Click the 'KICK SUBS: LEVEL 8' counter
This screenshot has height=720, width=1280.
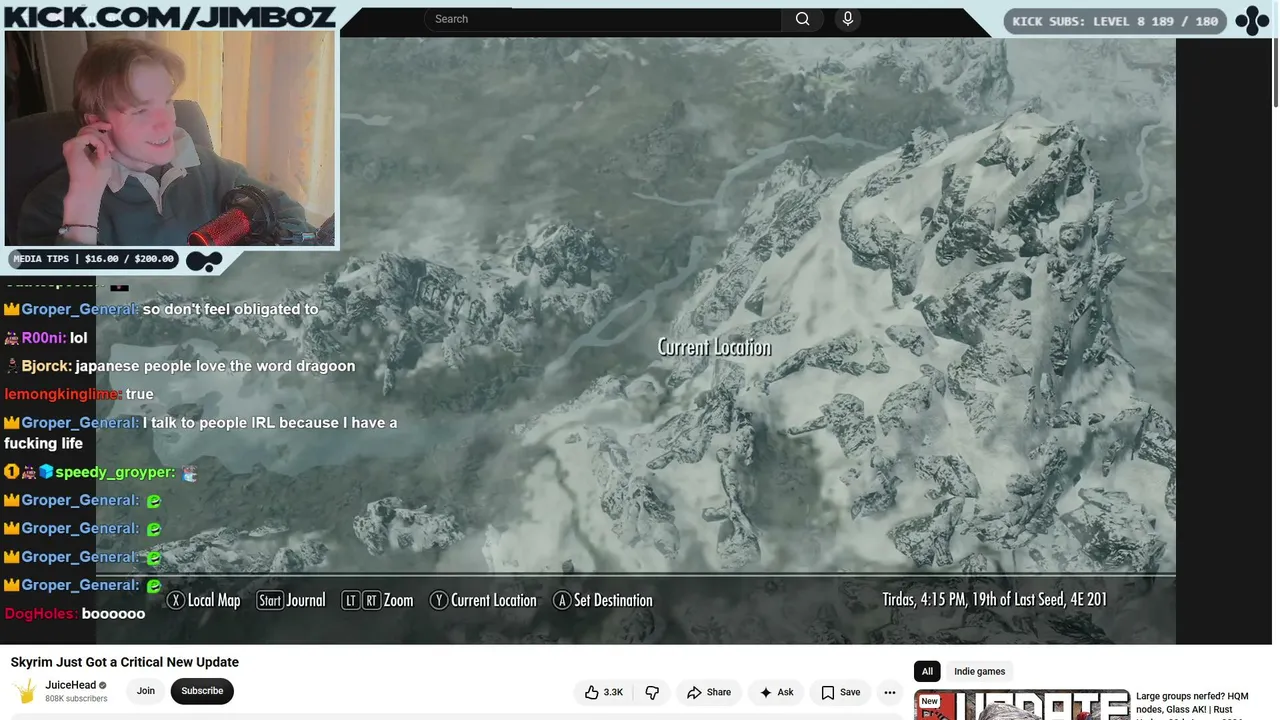coord(1115,21)
